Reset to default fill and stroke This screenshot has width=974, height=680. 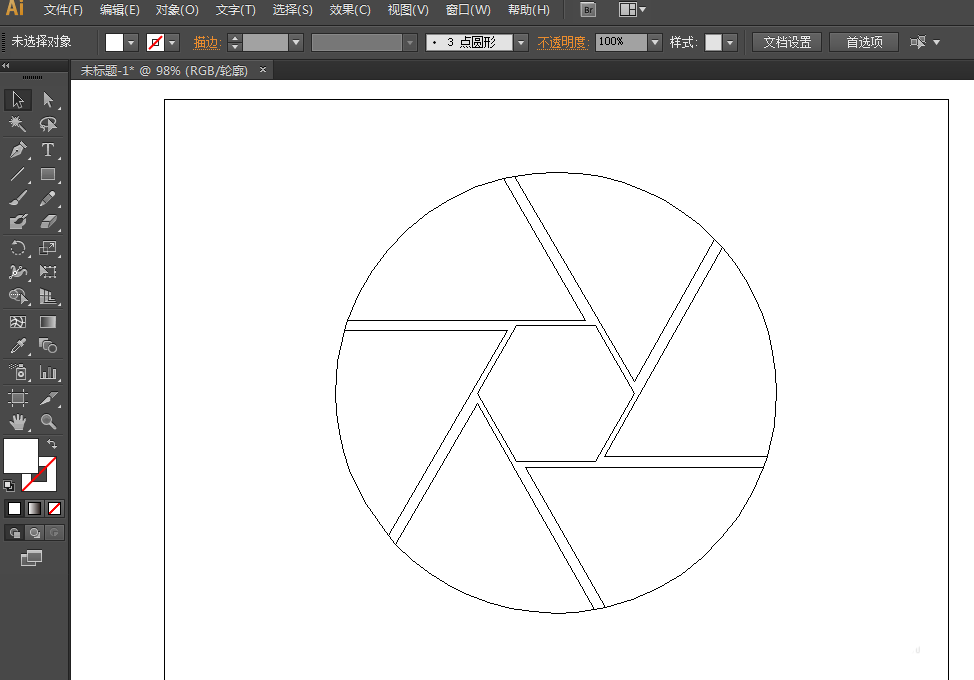pyautogui.click(x=9, y=486)
